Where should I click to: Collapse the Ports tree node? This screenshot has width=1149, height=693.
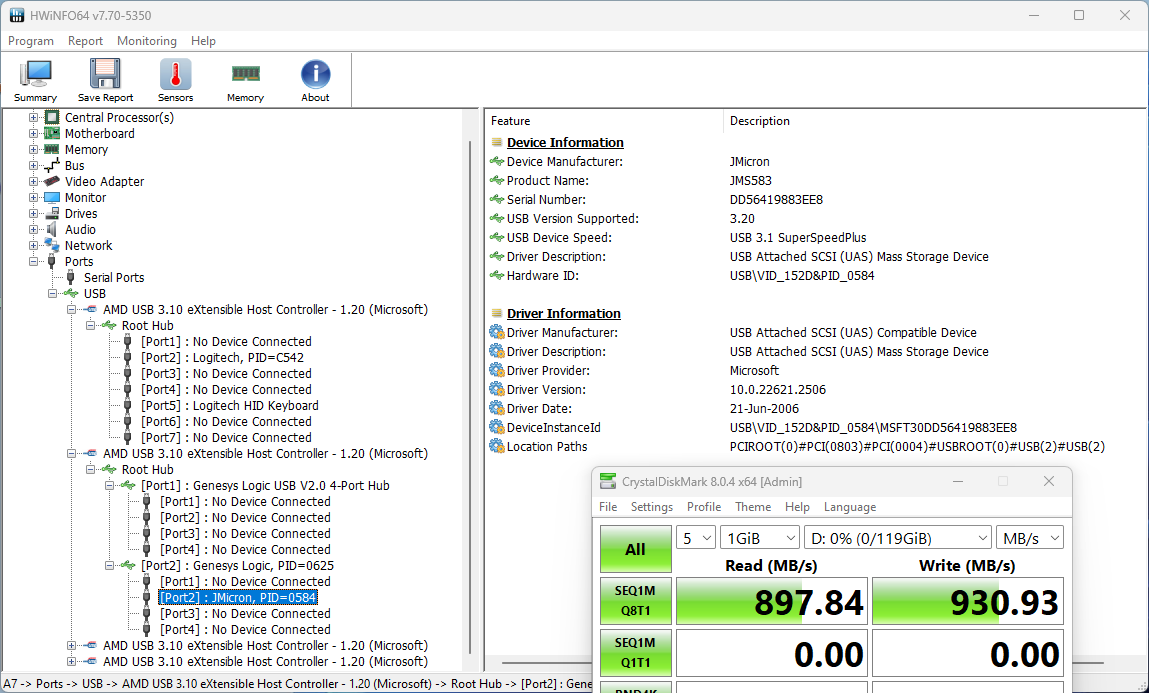(33, 262)
